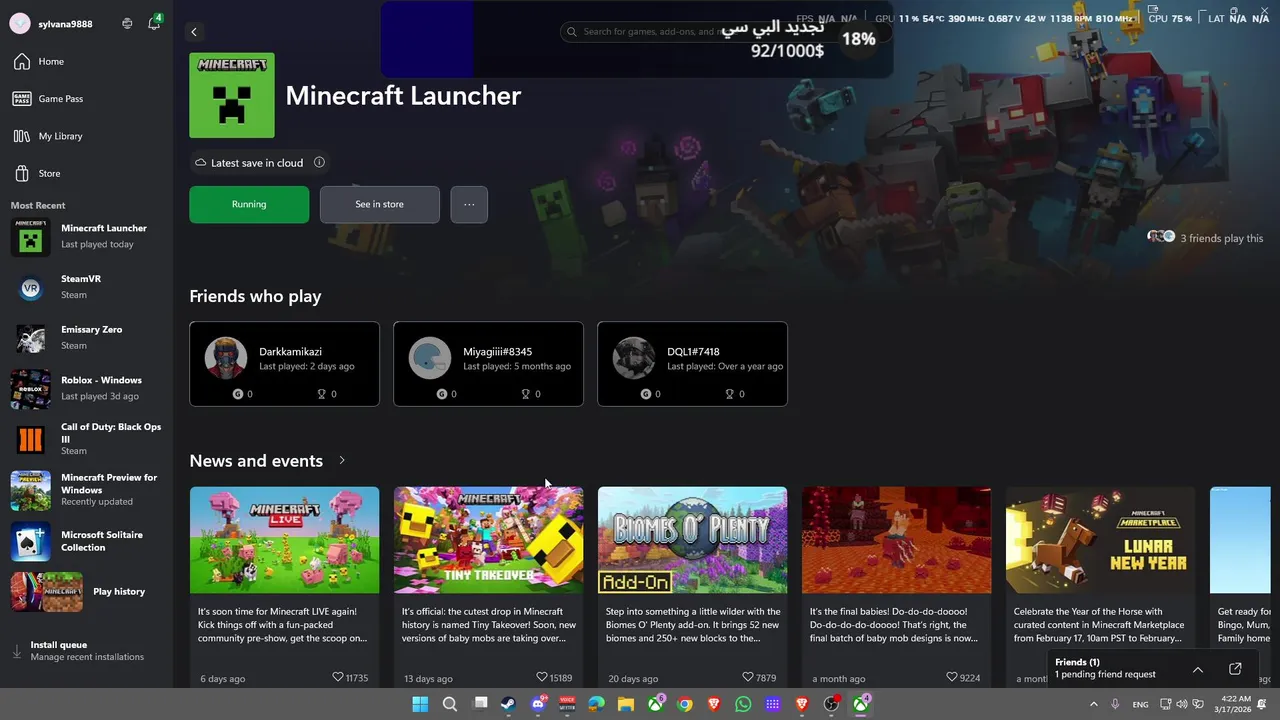Select Call of Duty: Black Ops III
Screen dimensions: 1280x720
coord(86,439)
